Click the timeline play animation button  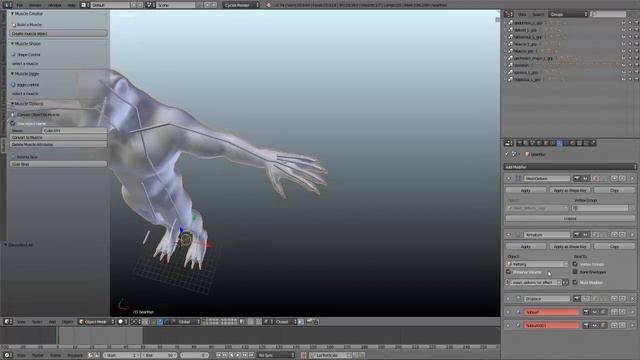[238, 355]
